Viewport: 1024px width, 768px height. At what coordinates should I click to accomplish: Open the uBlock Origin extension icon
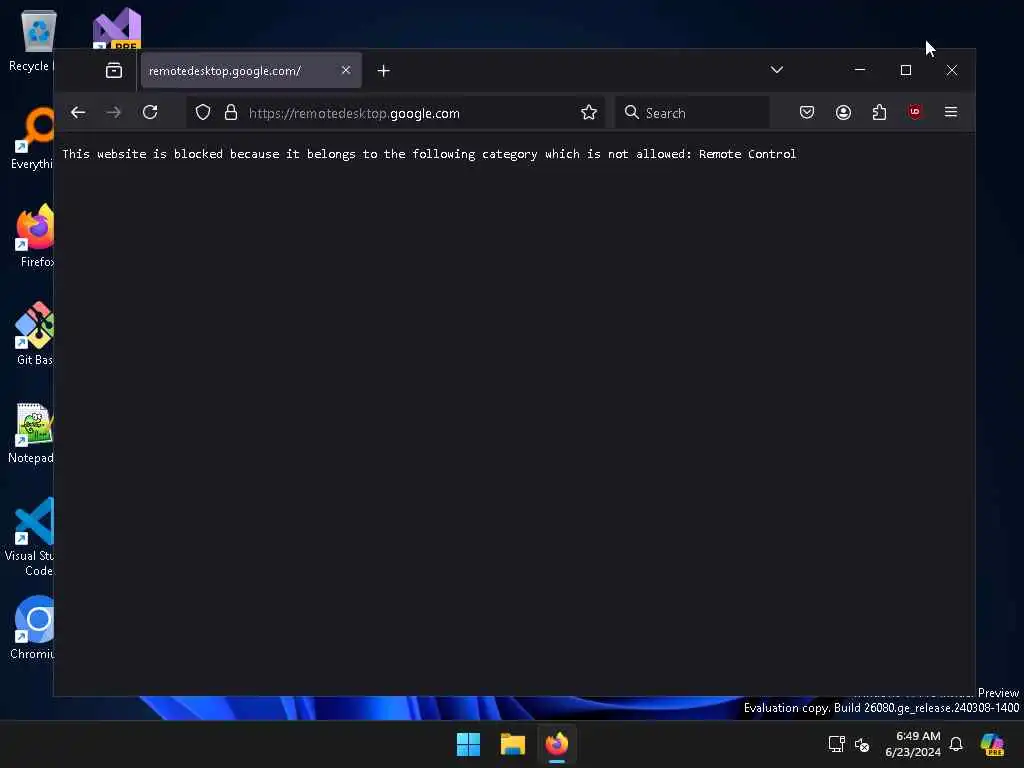tap(915, 112)
